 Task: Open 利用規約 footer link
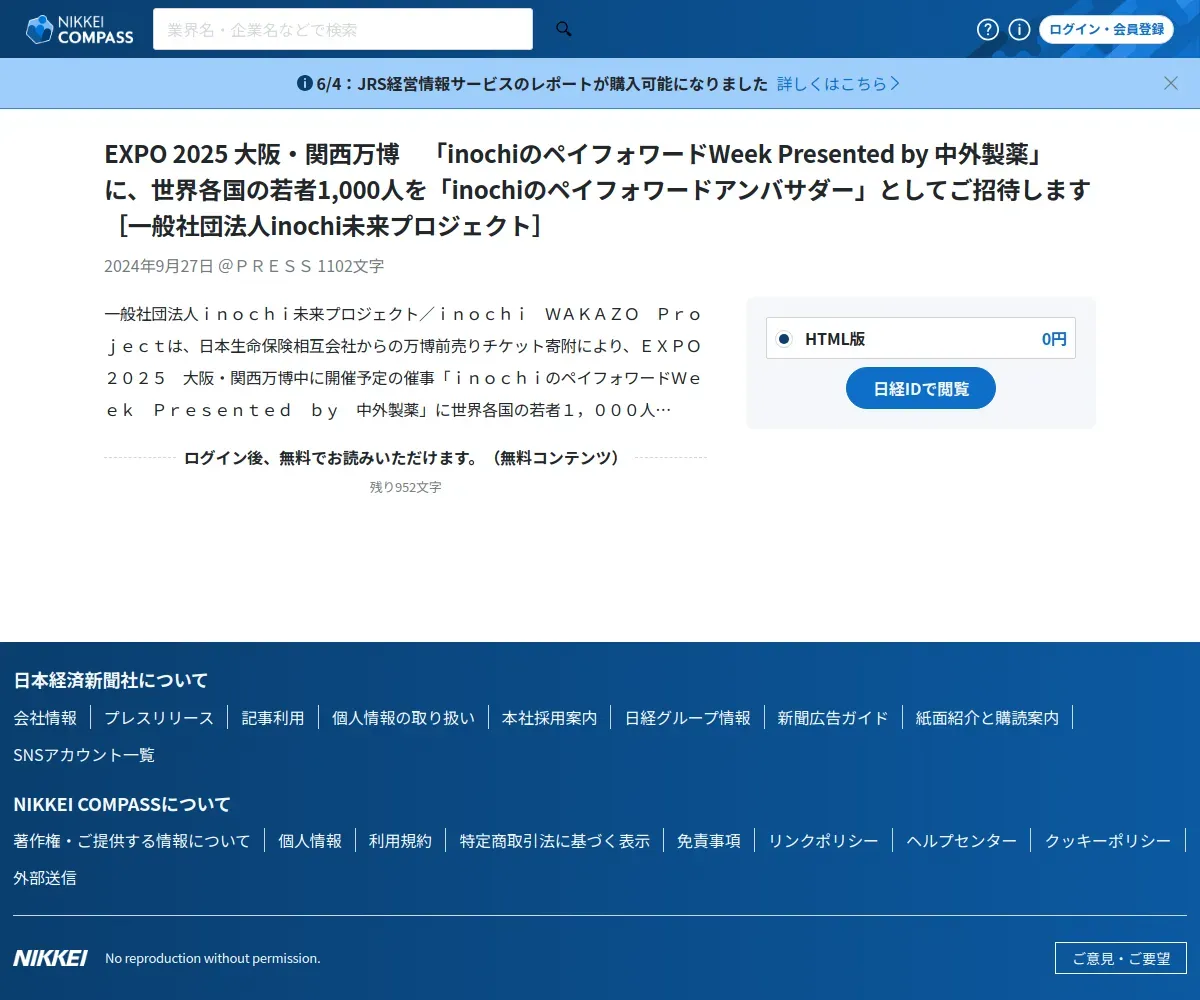pos(400,841)
